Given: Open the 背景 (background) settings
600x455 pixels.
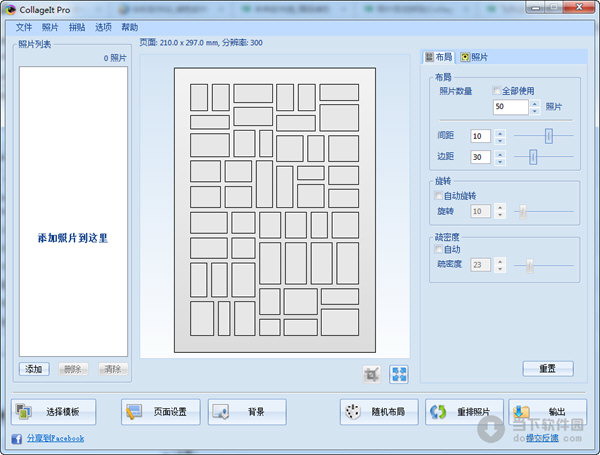Looking at the screenshot, I should 247,412.
